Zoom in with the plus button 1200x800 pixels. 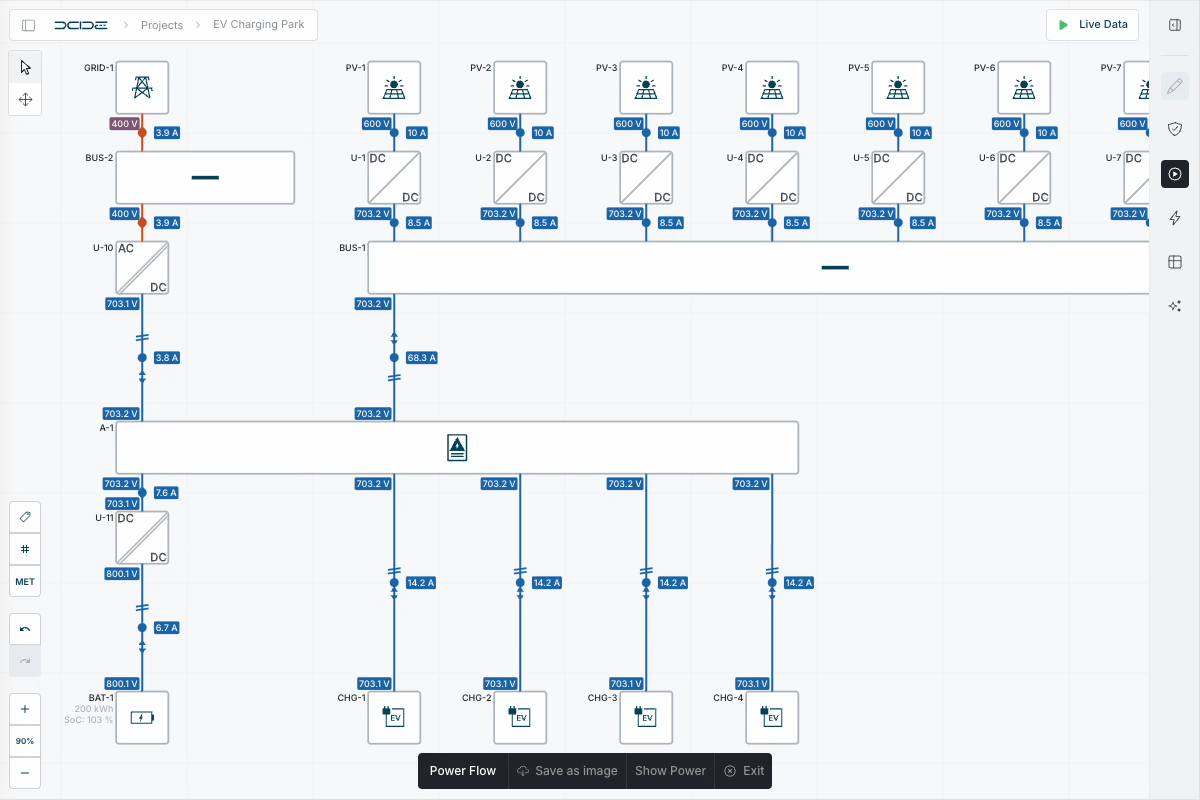click(25, 709)
